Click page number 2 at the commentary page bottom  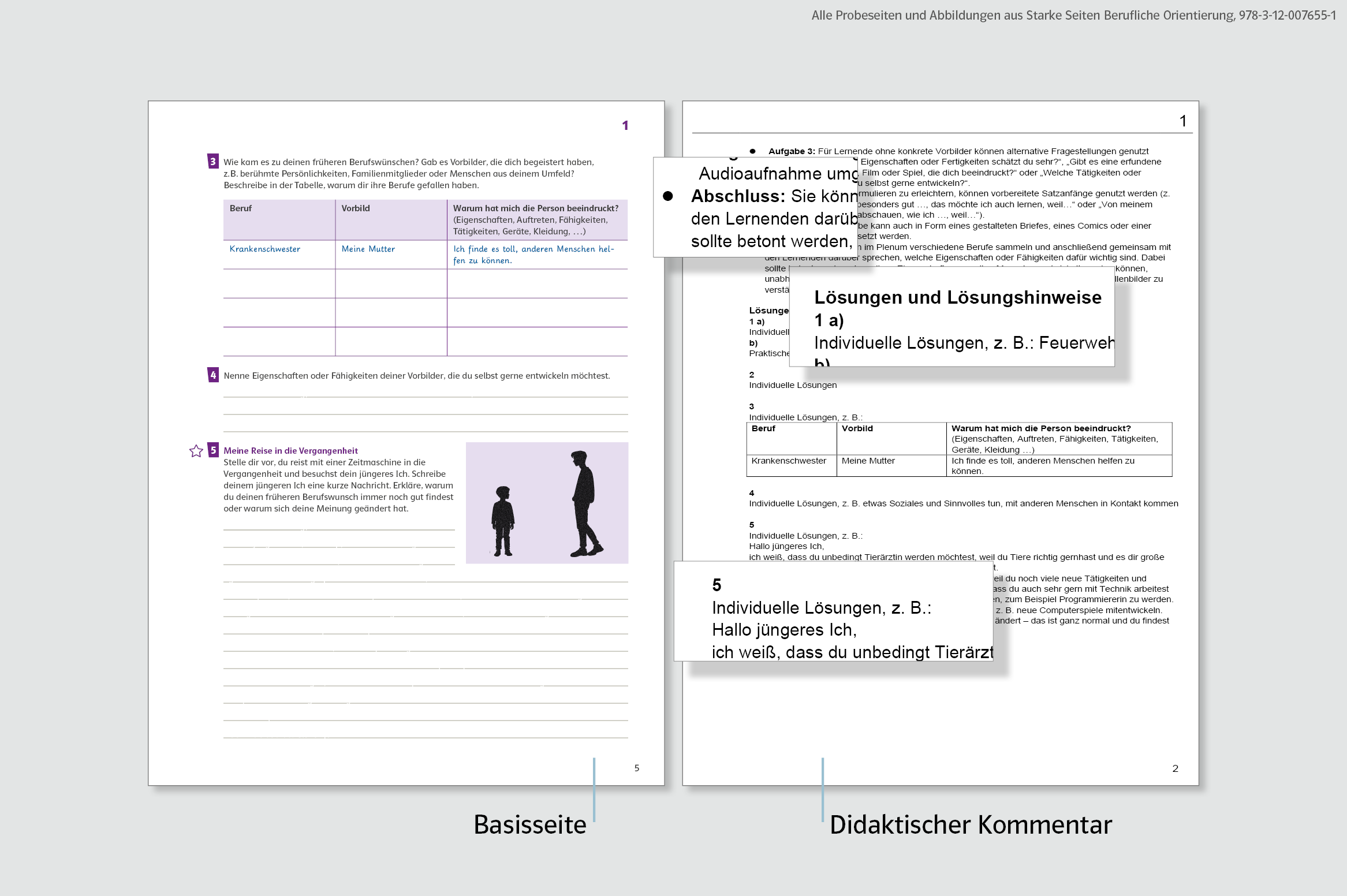coord(1175,768)
